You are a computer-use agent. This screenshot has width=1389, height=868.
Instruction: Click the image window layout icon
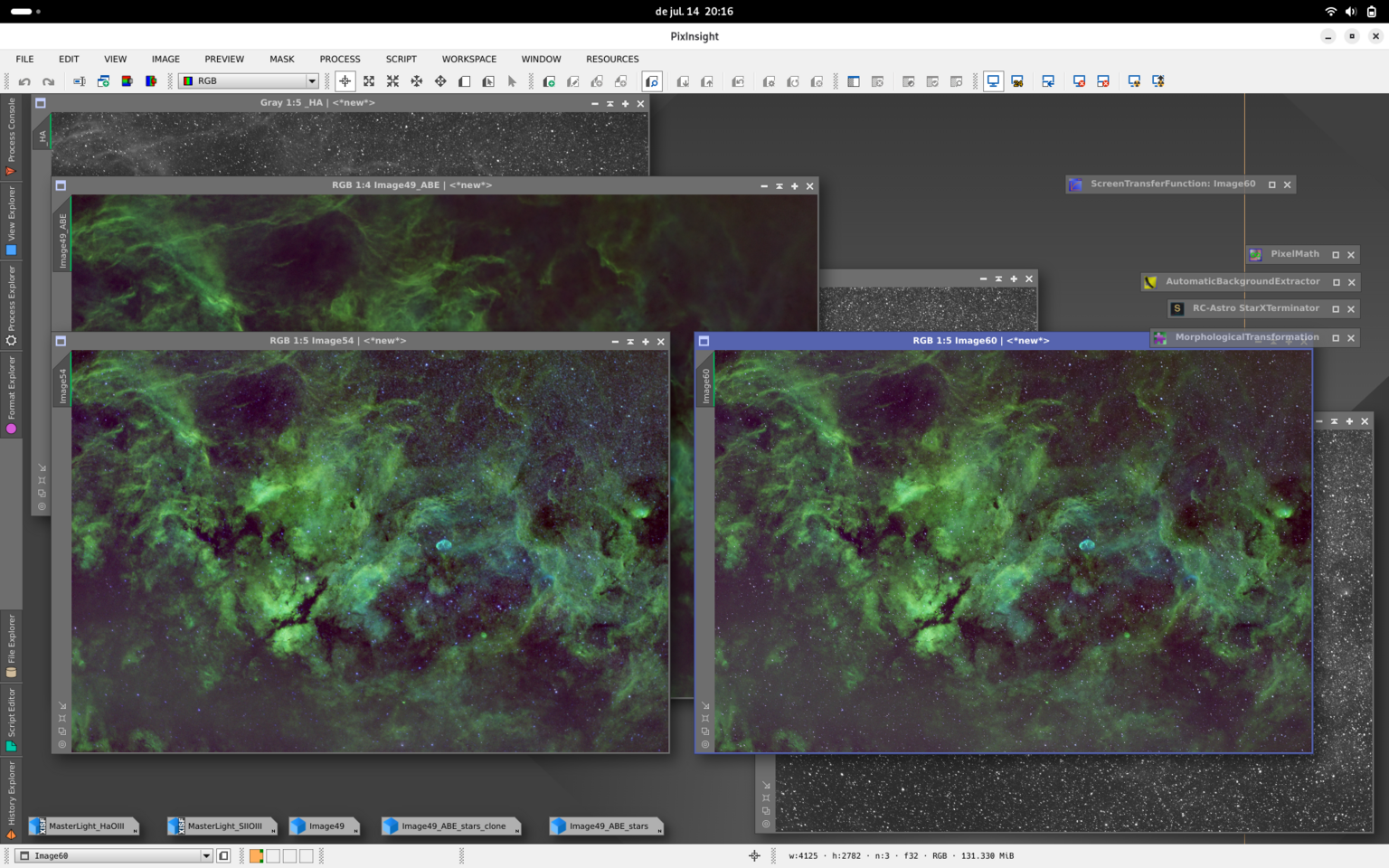click(x=853, y=81)
